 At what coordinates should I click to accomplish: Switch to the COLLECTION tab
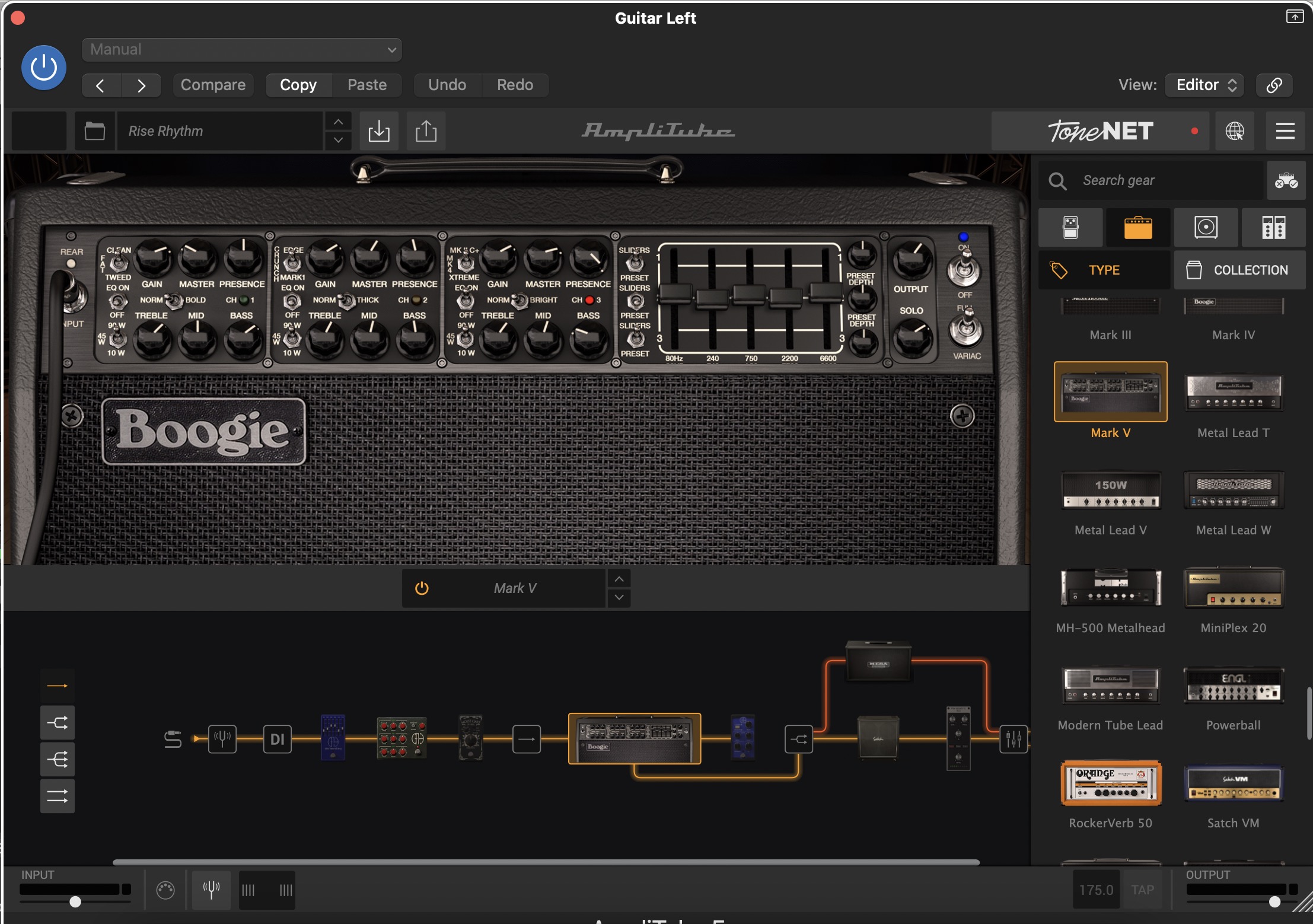click(x=1239, y=270)
